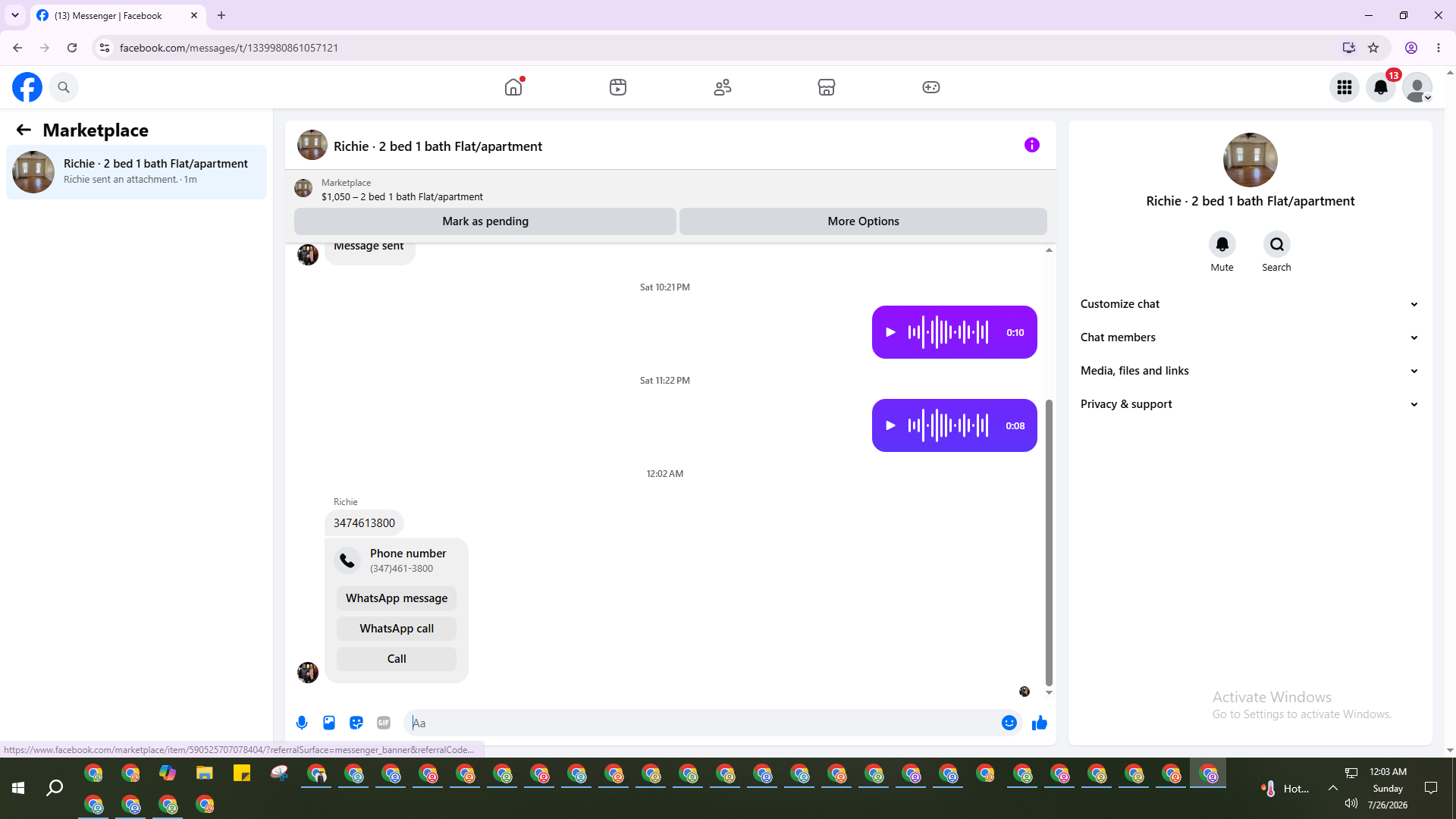
Task: Open the Windows Start menu
Action: coord(18,789)
